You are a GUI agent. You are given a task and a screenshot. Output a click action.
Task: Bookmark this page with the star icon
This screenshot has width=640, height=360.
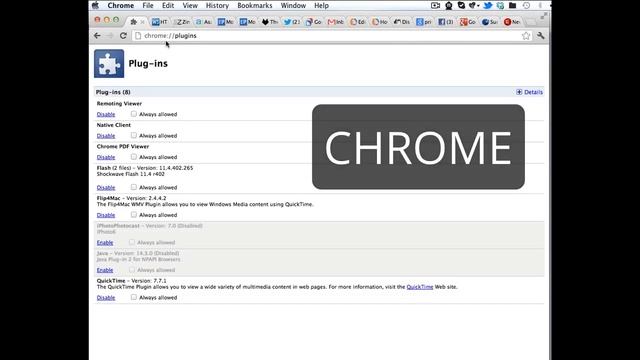pos(526,36)
